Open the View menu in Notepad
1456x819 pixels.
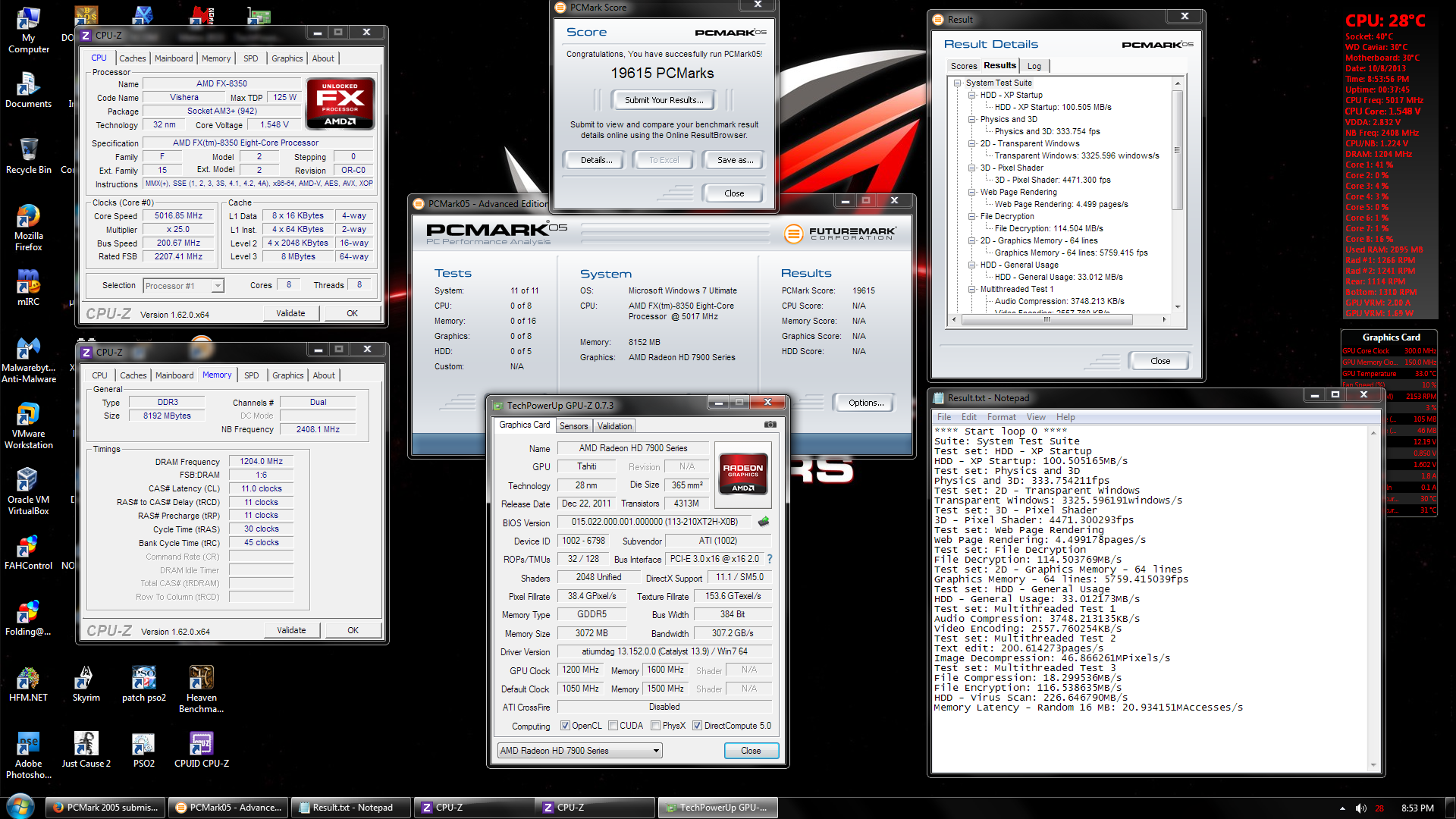(x=1036, y=417)
